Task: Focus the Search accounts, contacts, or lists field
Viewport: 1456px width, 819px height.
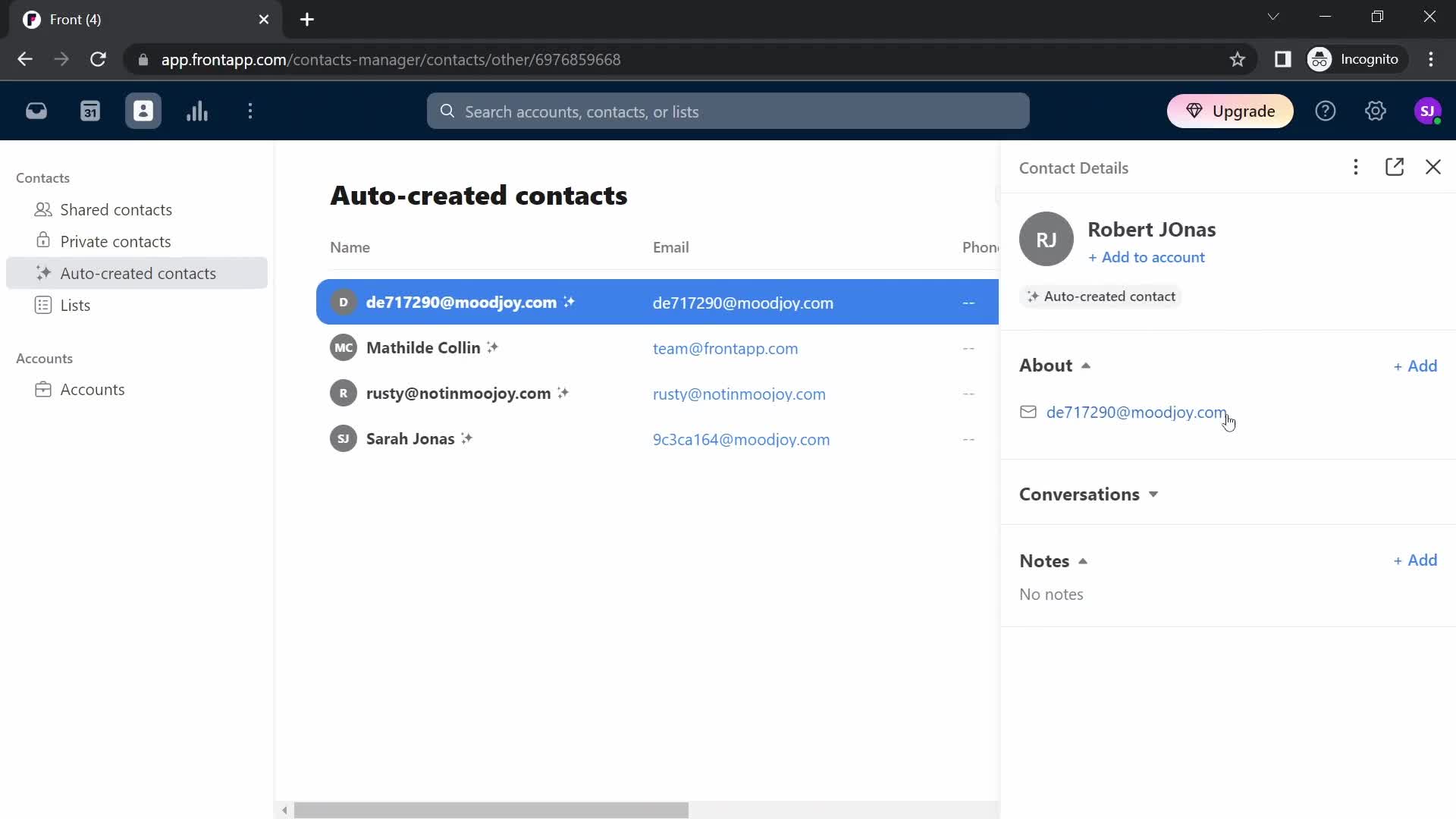Action: click(x=728, y=111)
